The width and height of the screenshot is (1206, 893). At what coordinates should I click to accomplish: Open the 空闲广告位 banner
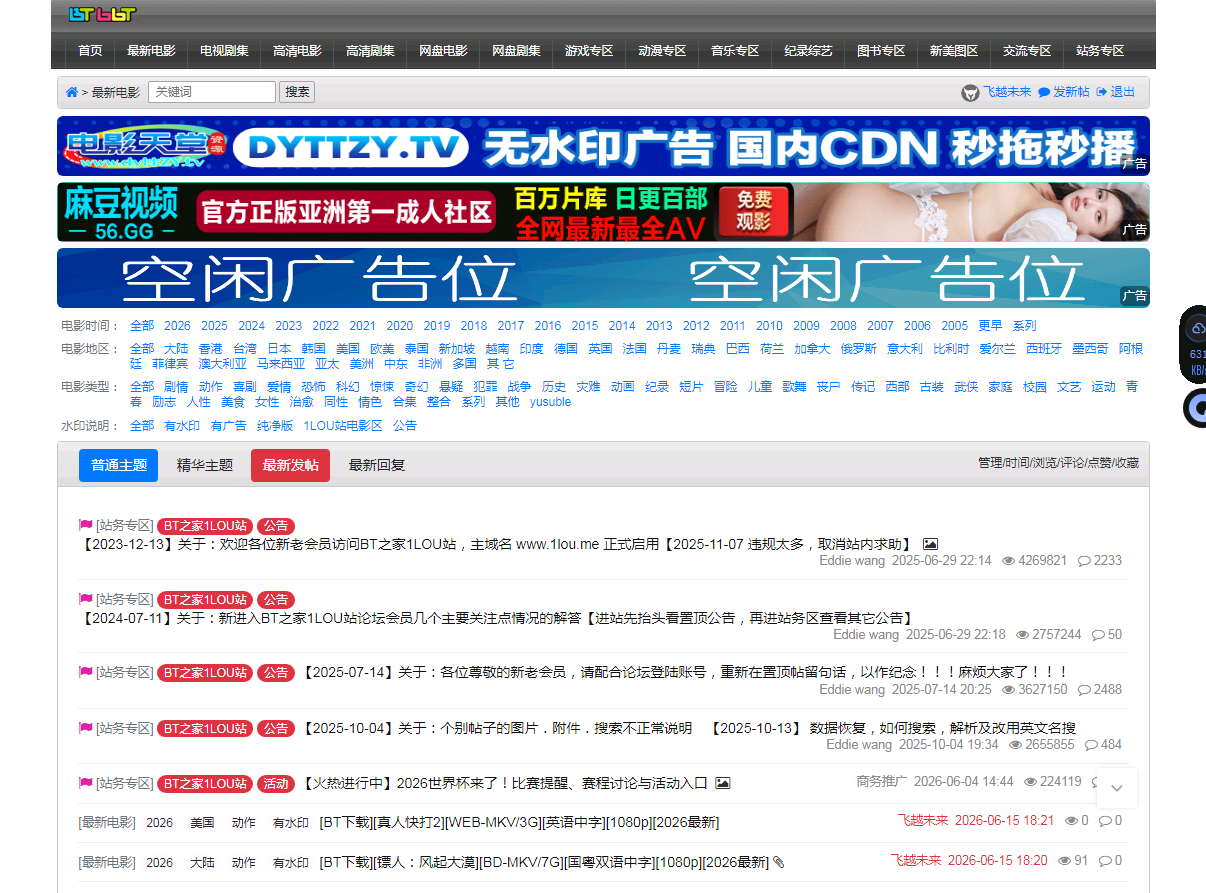click(x=603, y=278)
